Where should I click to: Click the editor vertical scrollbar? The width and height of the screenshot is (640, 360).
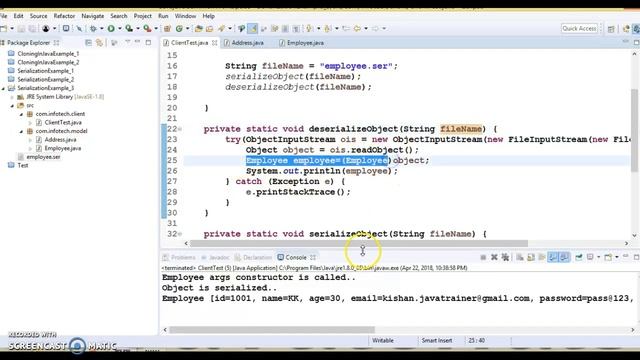[x=634, y=131]
